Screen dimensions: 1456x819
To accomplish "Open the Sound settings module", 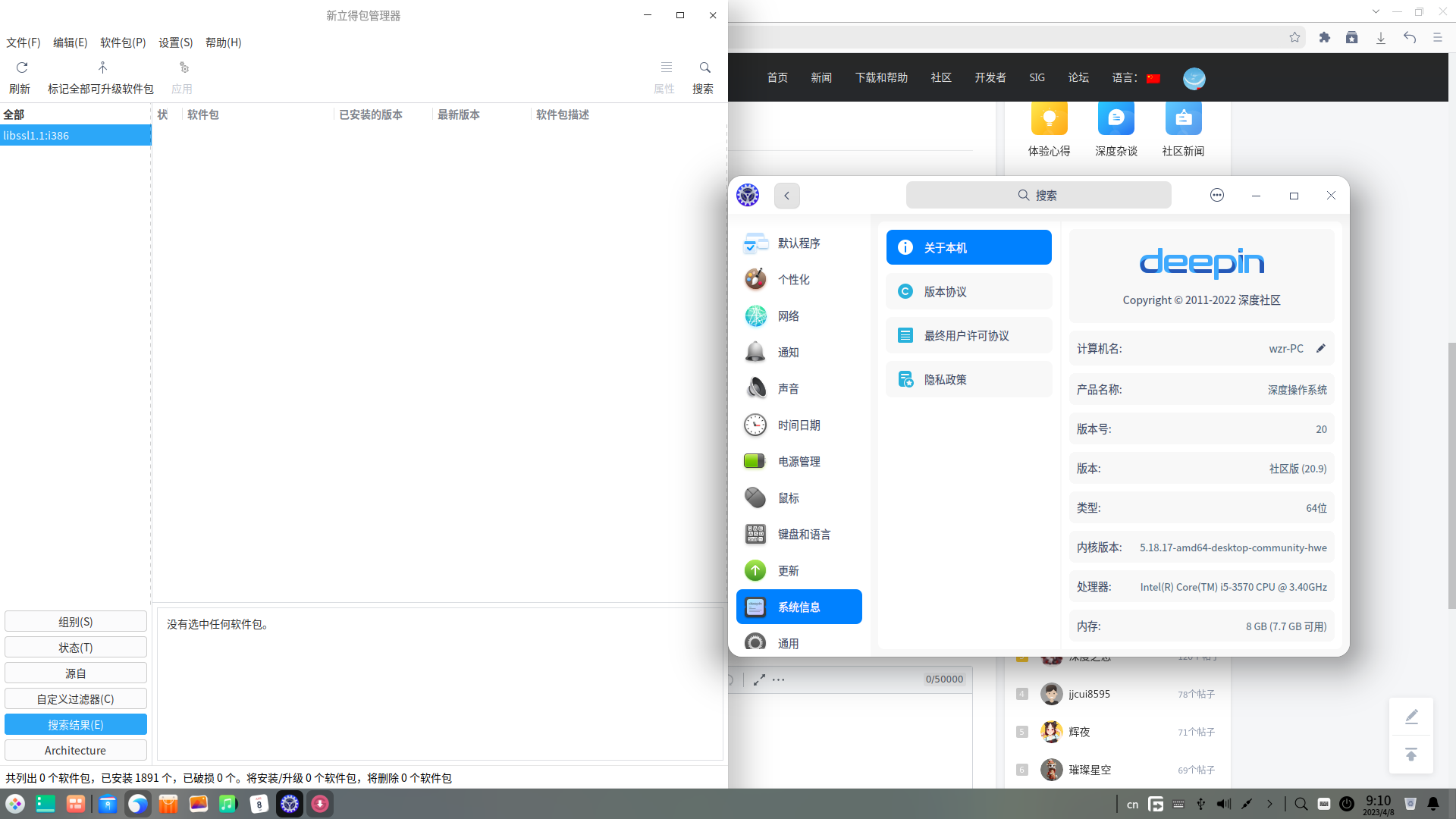I will (x=789, y=389).
